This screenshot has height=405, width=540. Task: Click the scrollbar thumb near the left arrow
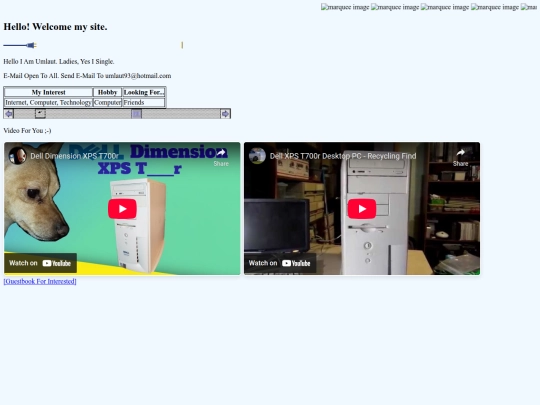click(x=40, y=114)
